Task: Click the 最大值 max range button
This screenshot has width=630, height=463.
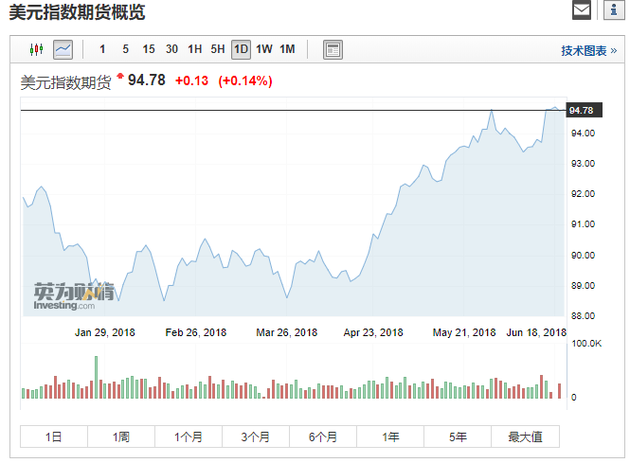Action: tap(525, 437)
